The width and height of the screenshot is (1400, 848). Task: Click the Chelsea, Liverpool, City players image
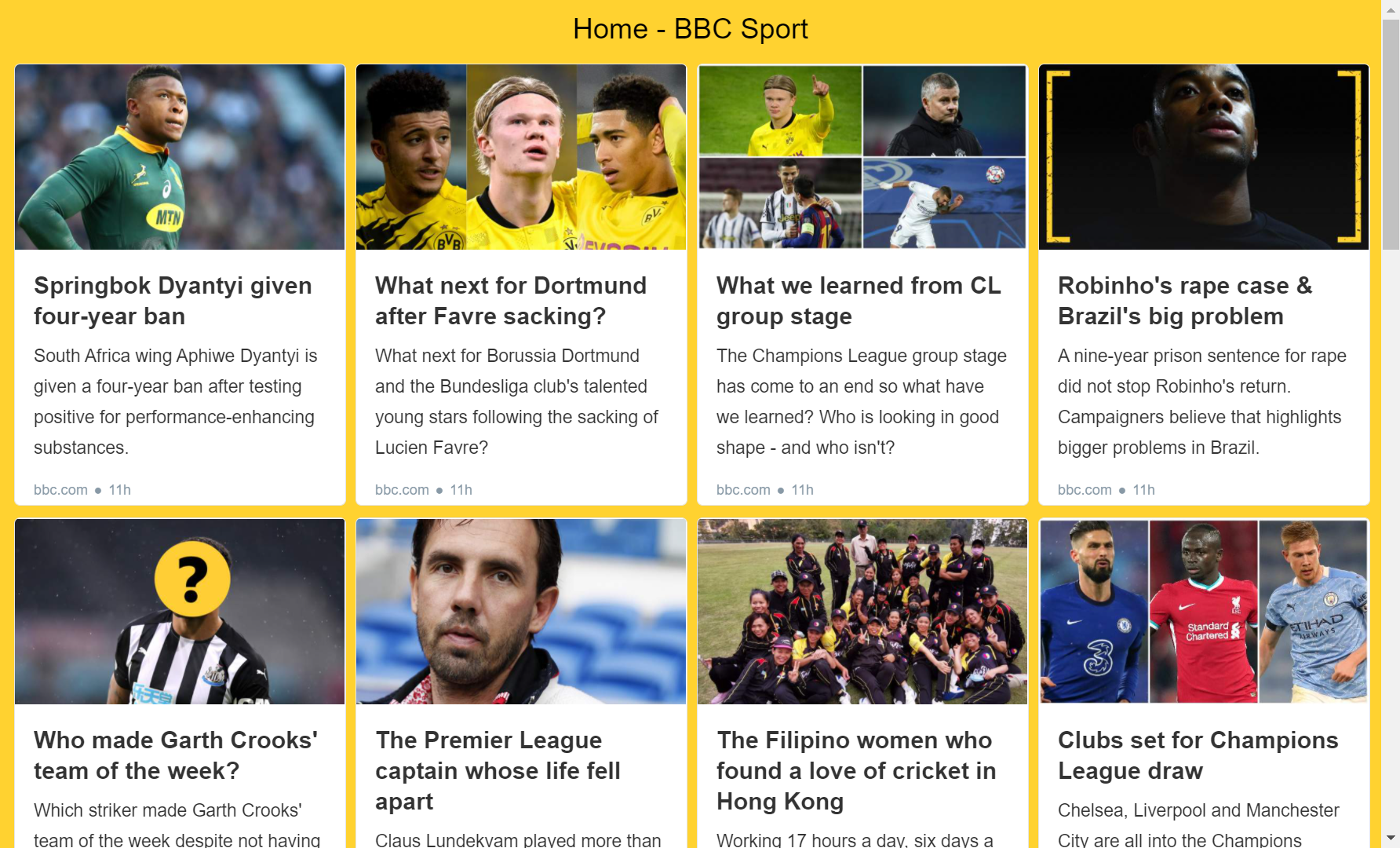[x=1204, y=612]
